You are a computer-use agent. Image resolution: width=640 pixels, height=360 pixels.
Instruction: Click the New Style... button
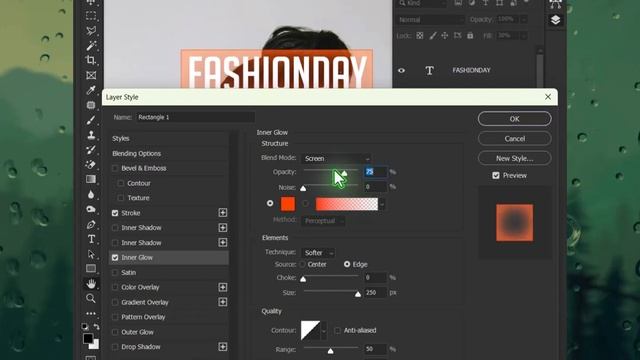tap(514, 158)
